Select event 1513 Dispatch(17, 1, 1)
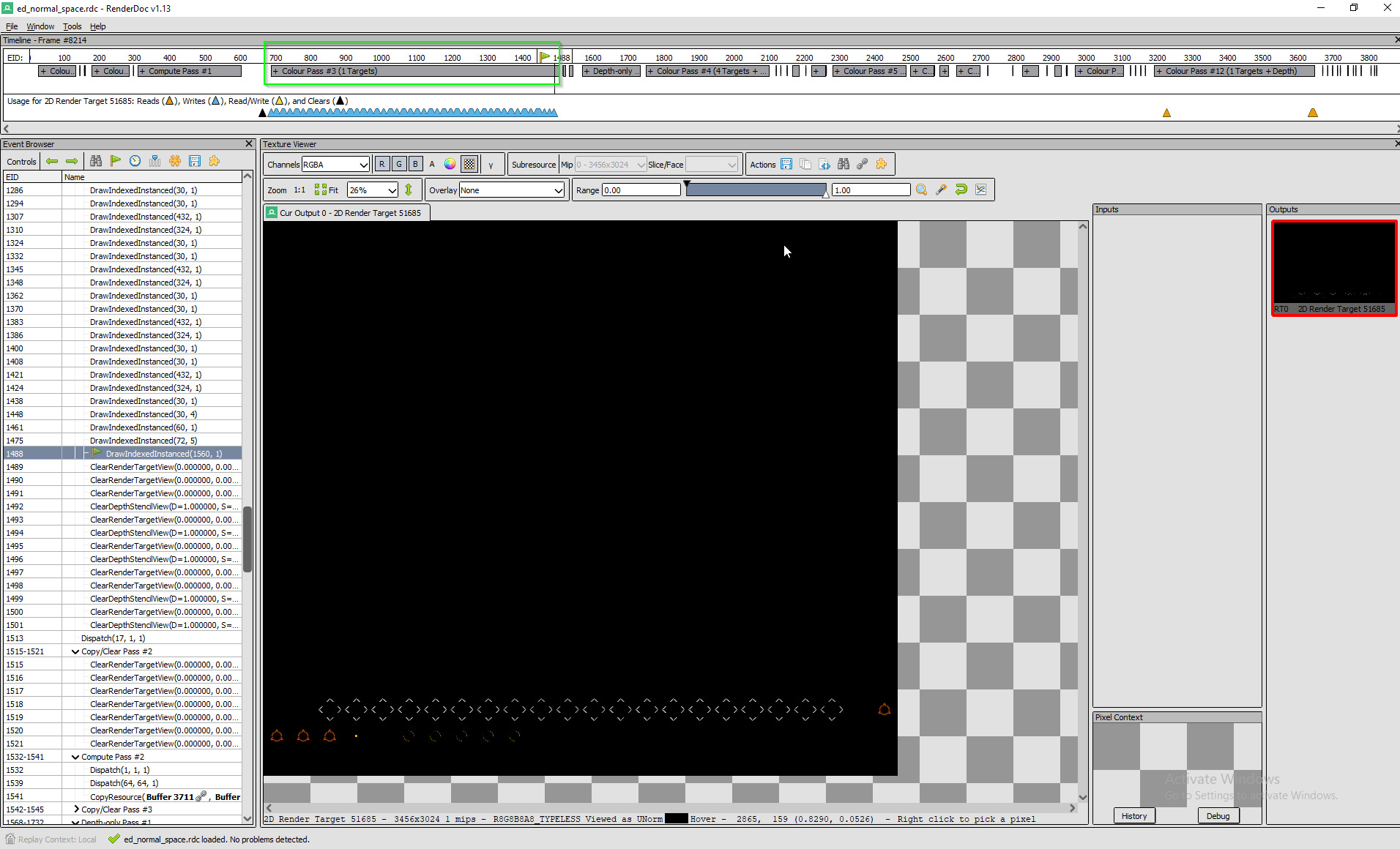This screenshot has width=1400, height=849. coord(123,638)
